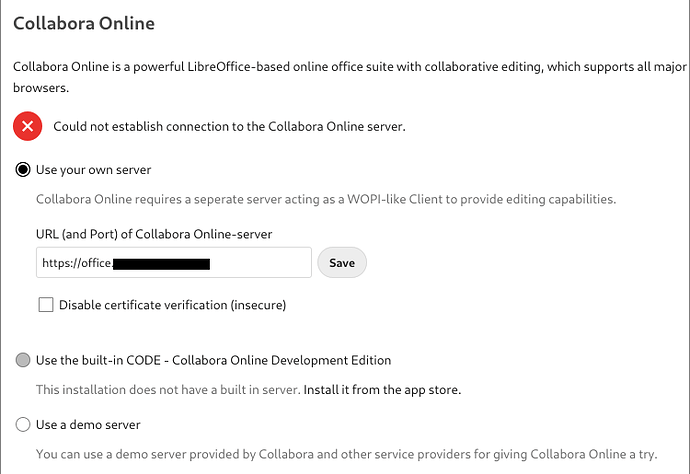Click "This installation does not have" notice text
The image size is (690, 474).
[x=167, y=389]
